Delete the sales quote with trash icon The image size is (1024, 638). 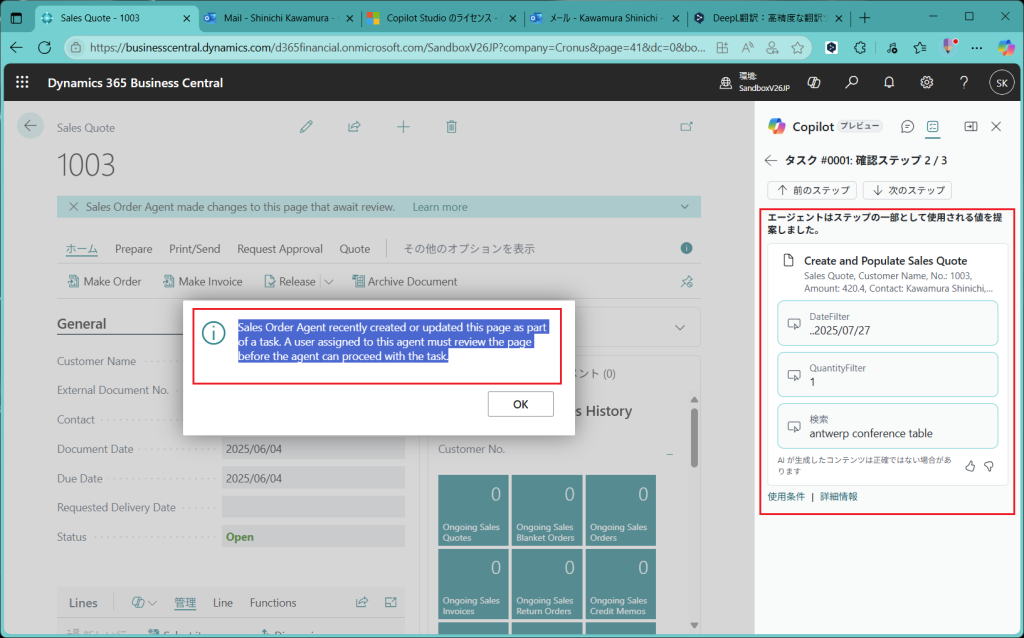coord(451,127)
